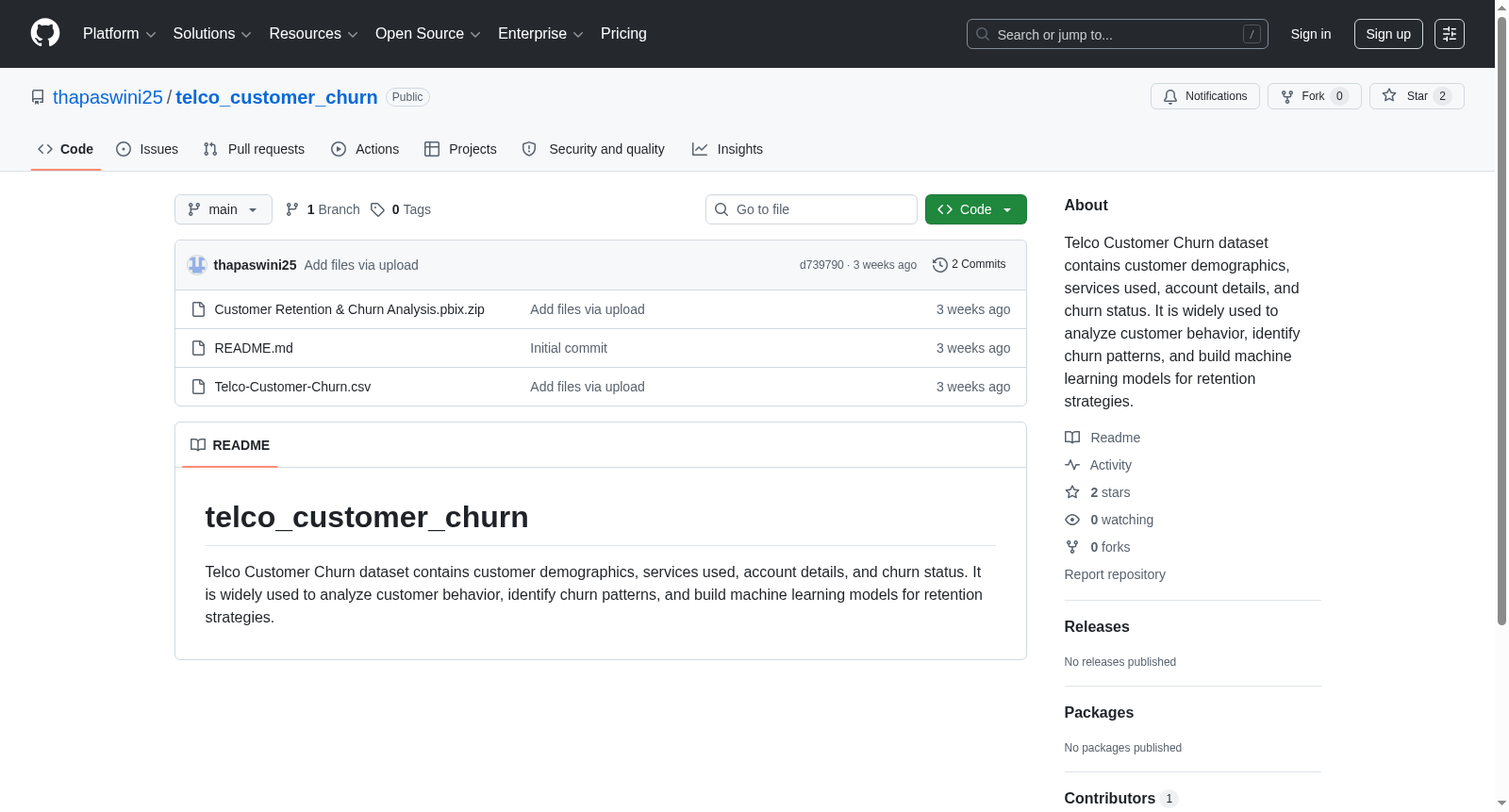The image size is (1509, 812).
Task: Open the main branch selector dropdown
Action: click(224, 209)
